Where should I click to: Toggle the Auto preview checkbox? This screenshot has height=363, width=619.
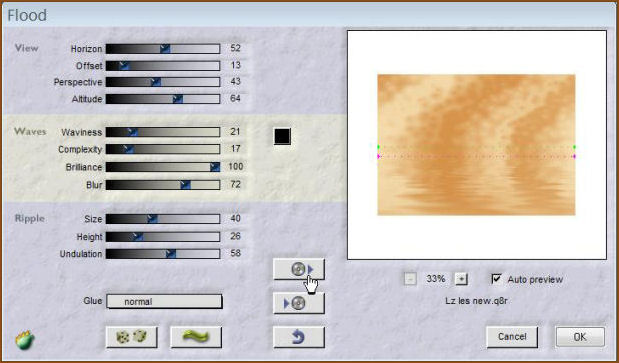click(x=496, y=279)
